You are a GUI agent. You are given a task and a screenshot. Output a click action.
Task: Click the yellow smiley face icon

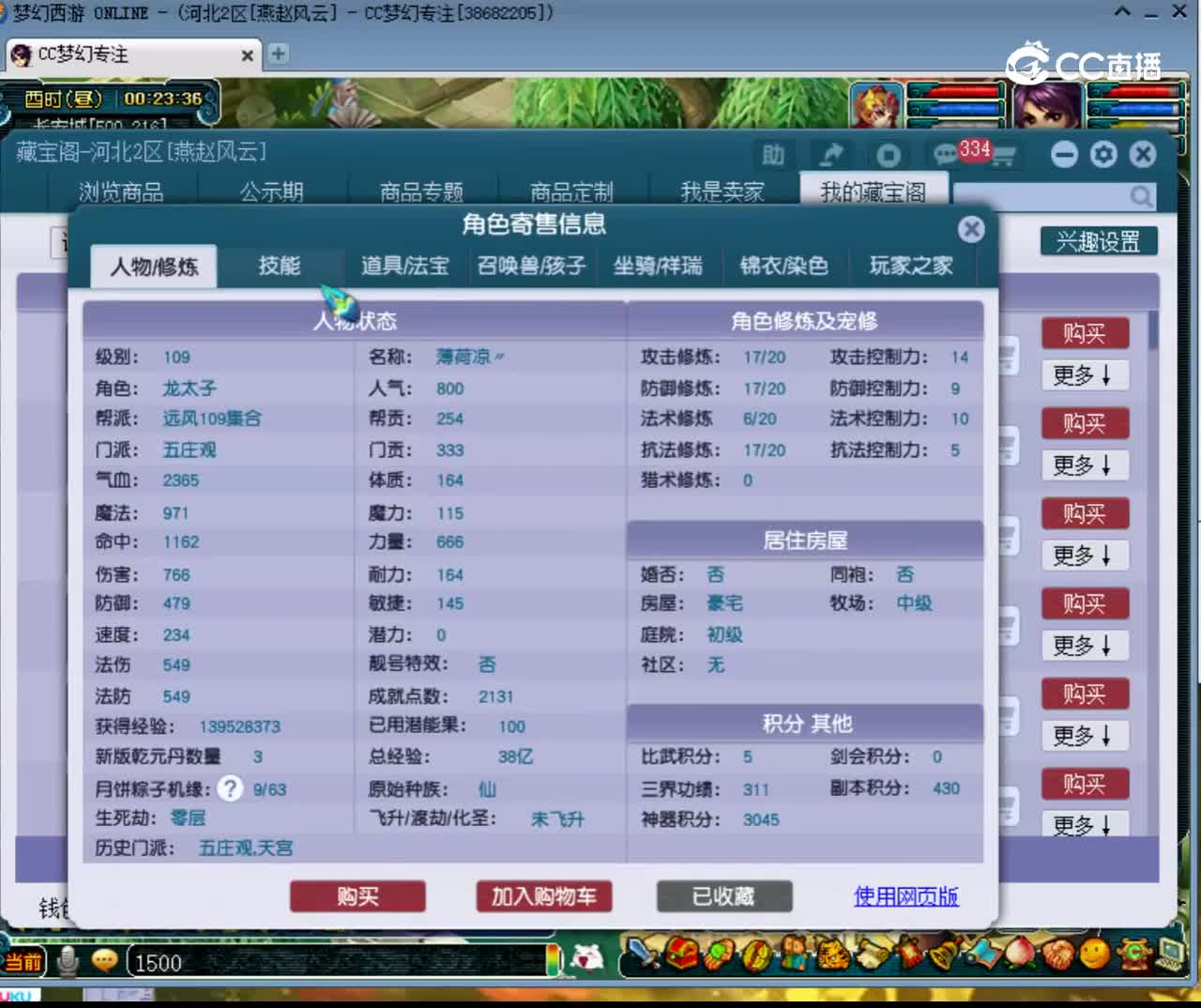1094,954
